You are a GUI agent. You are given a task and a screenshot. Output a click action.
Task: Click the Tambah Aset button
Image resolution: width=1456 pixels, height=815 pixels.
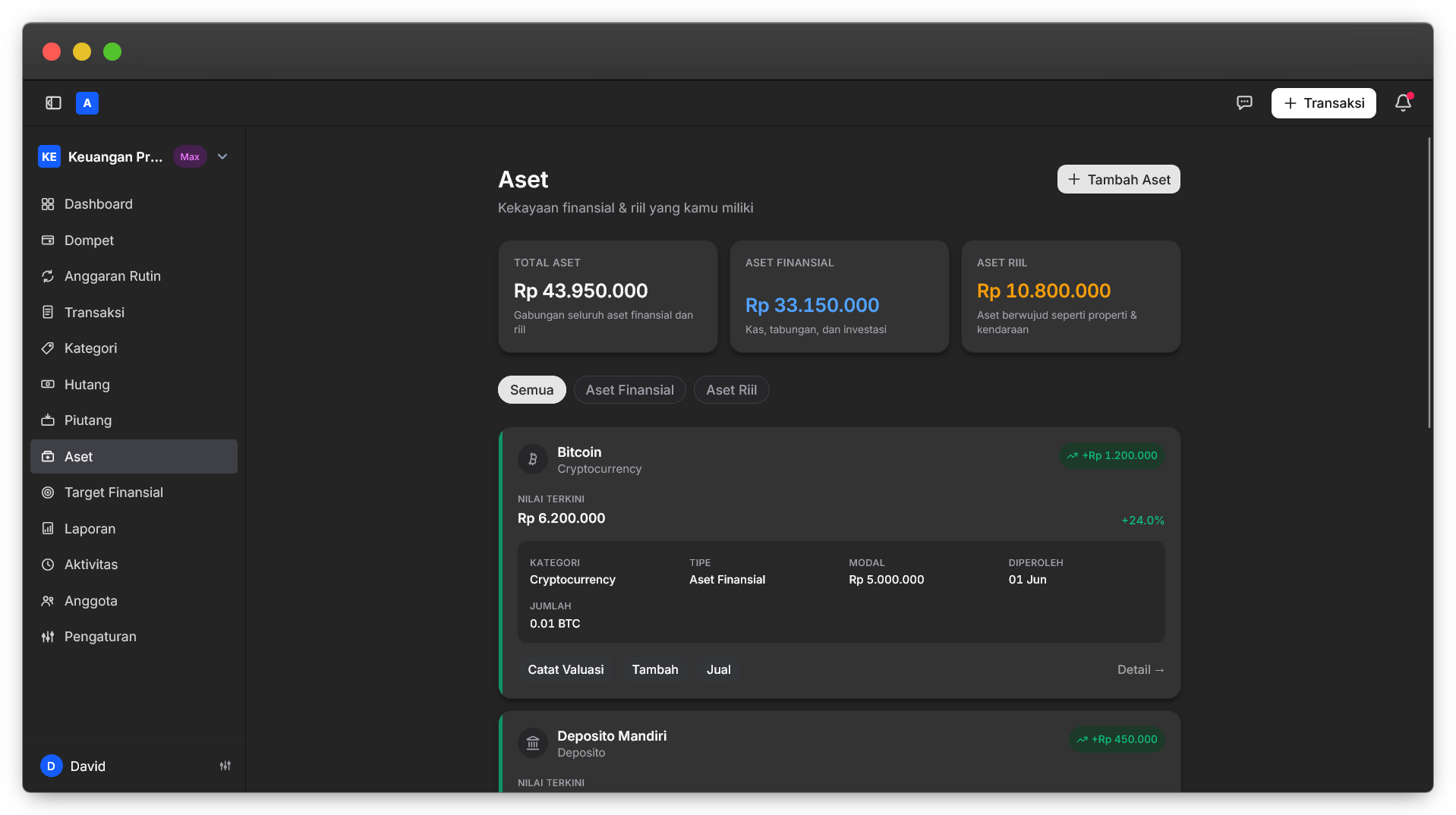[x=1119, y=180]
